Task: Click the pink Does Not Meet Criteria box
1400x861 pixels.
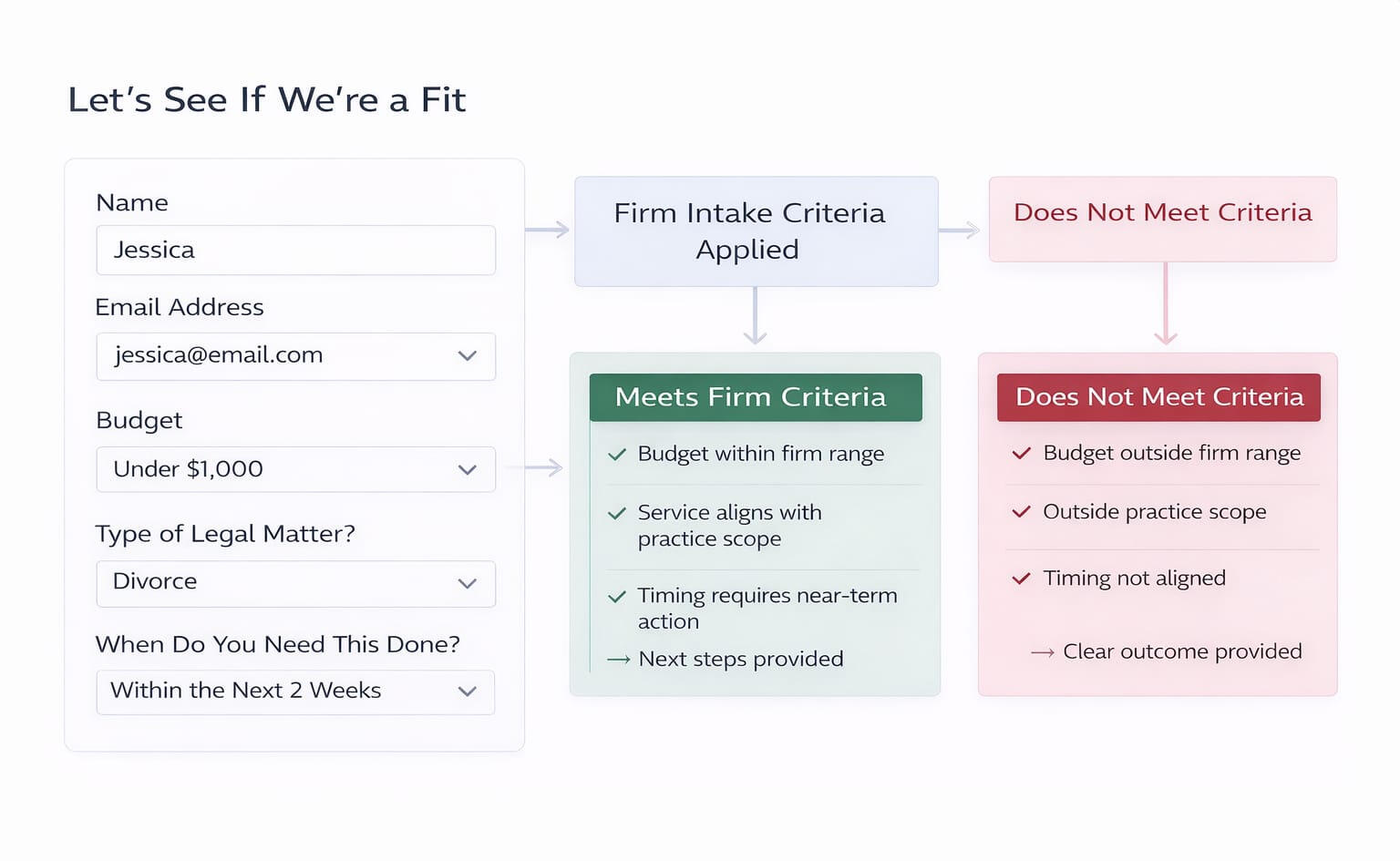Action: (x=1162, y=219)
